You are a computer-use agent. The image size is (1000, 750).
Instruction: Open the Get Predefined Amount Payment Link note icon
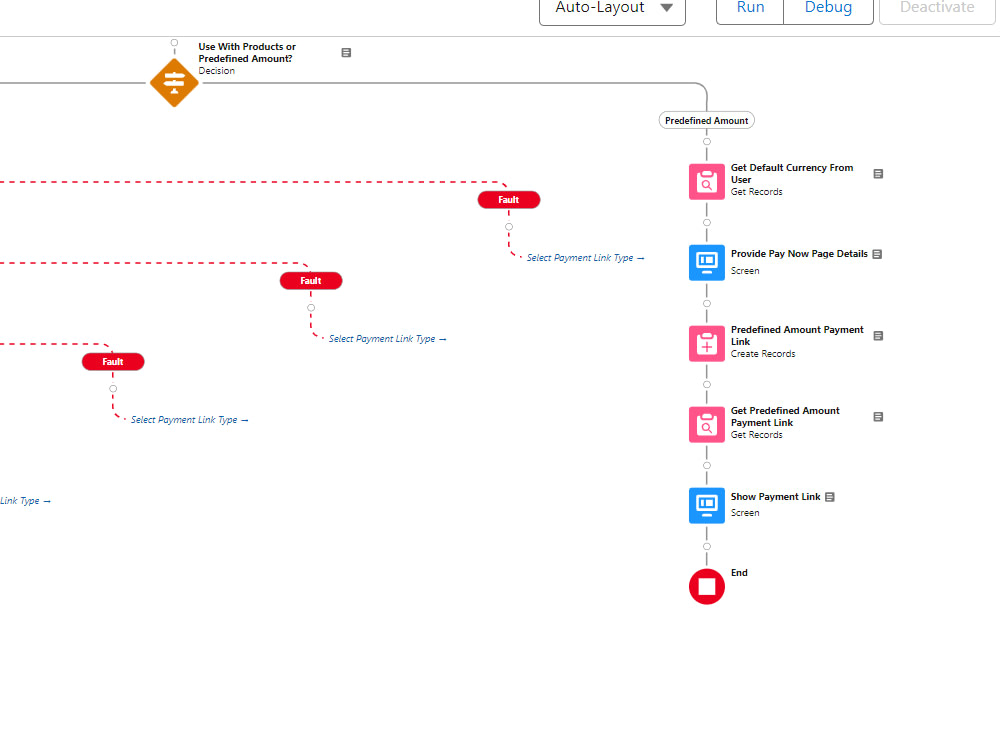tap(878, 416)
